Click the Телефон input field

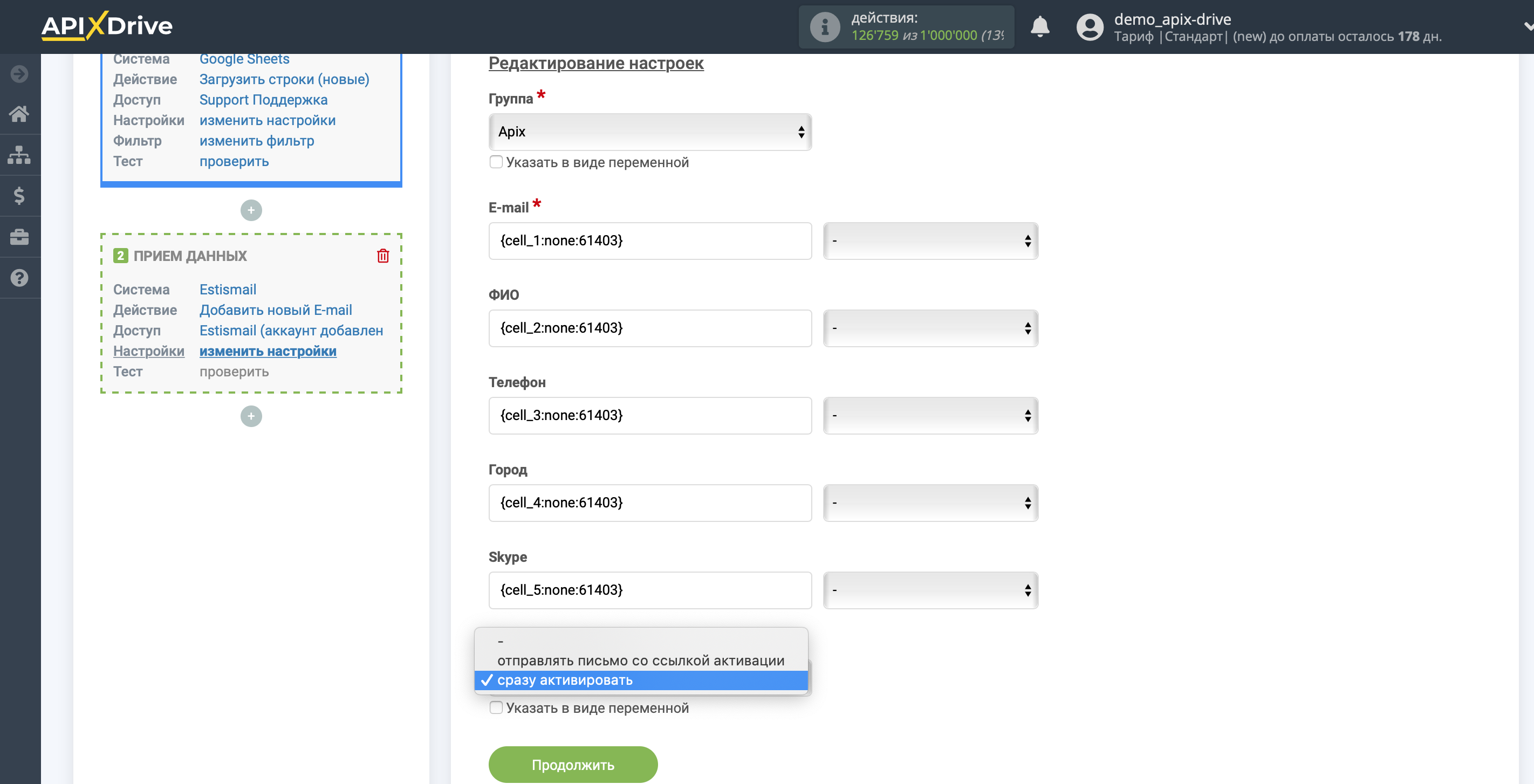650,416
